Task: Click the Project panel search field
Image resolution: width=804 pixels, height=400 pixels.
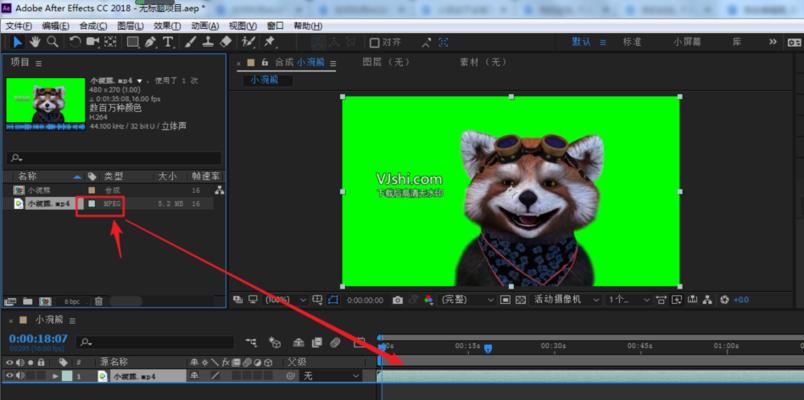Action: click(x=114, y=158)
